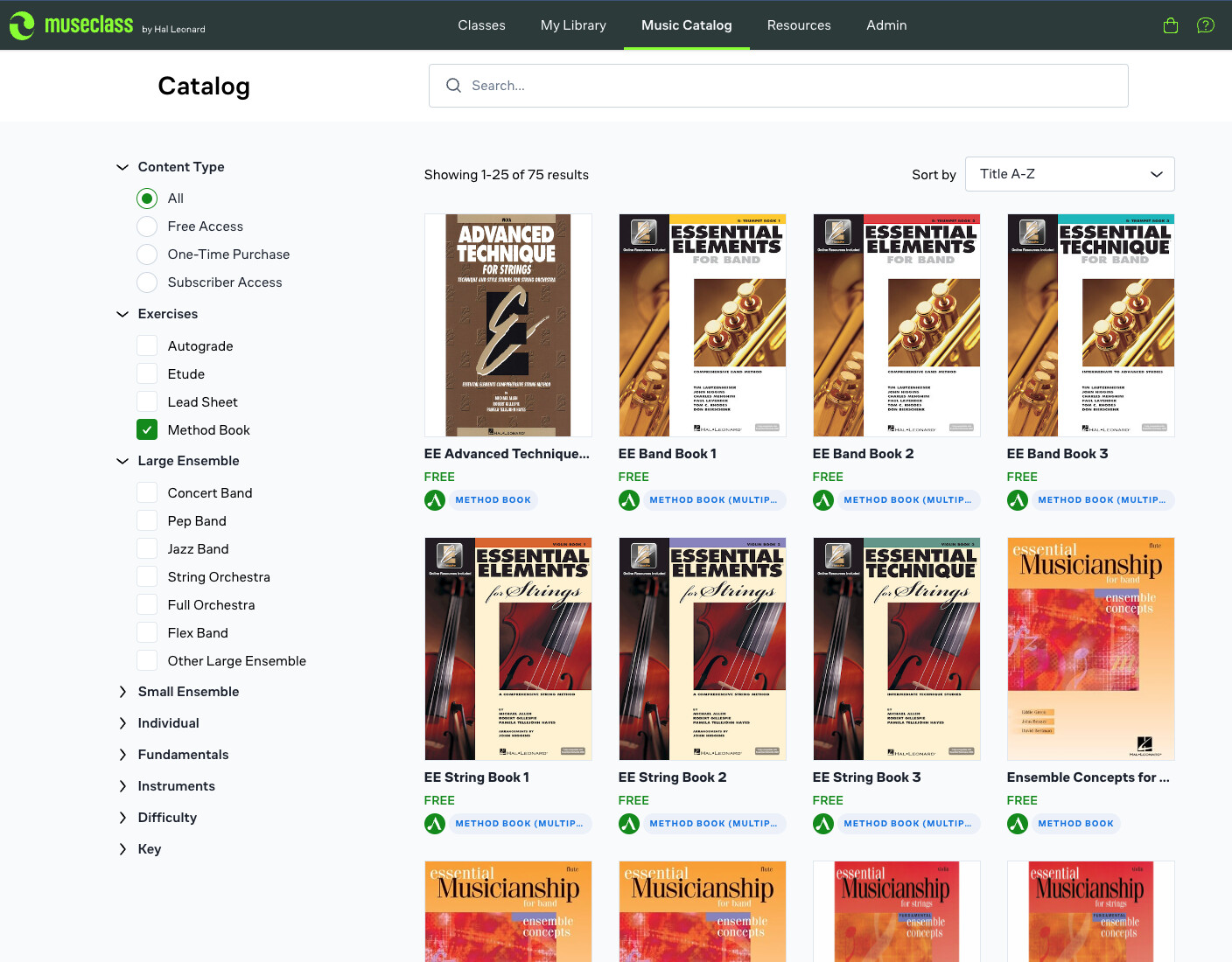This screenshot has height=962, width=1232.
Task: Click green badge icon under EE Band Book 1
Action: pyautogui.click(x=629, y=500)
